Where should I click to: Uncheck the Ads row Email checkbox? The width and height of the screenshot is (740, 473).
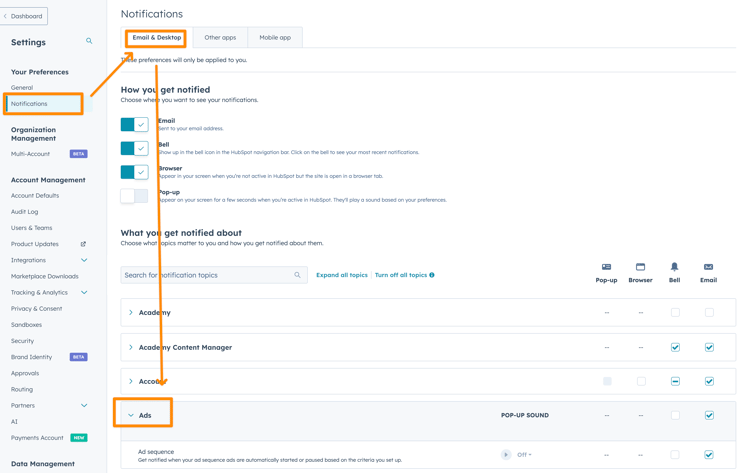point(709,415)
